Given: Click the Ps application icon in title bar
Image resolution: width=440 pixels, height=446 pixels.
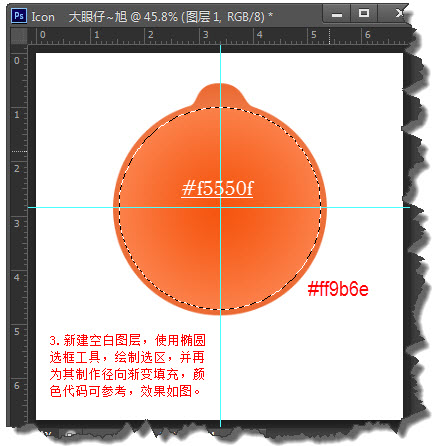Looking at the screenshot, I should [19, 16].
